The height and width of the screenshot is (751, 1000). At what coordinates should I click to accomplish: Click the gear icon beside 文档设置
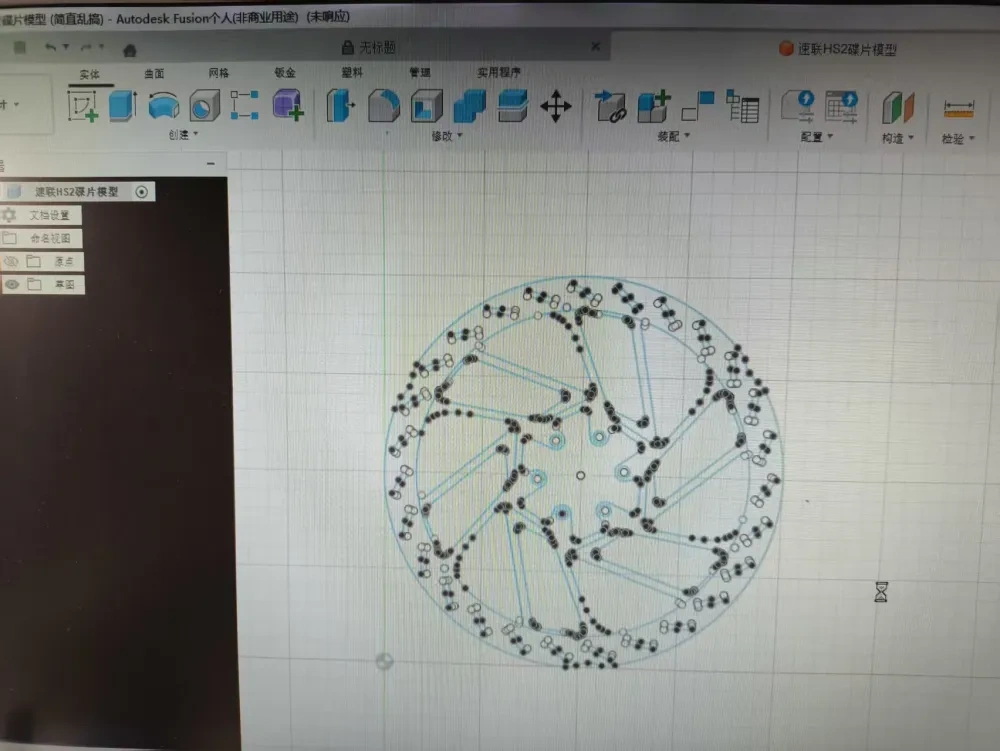(9, 215)
